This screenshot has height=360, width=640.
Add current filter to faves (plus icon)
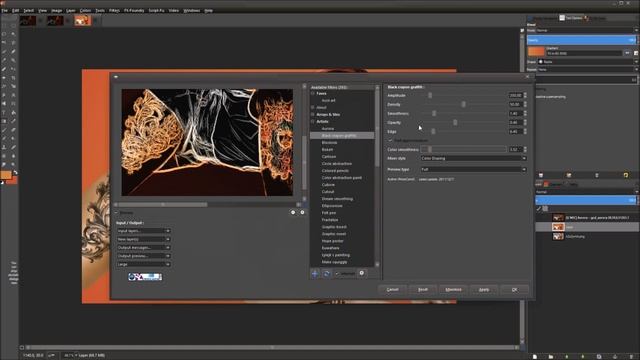pyautogui.click(x=315, y=273)
